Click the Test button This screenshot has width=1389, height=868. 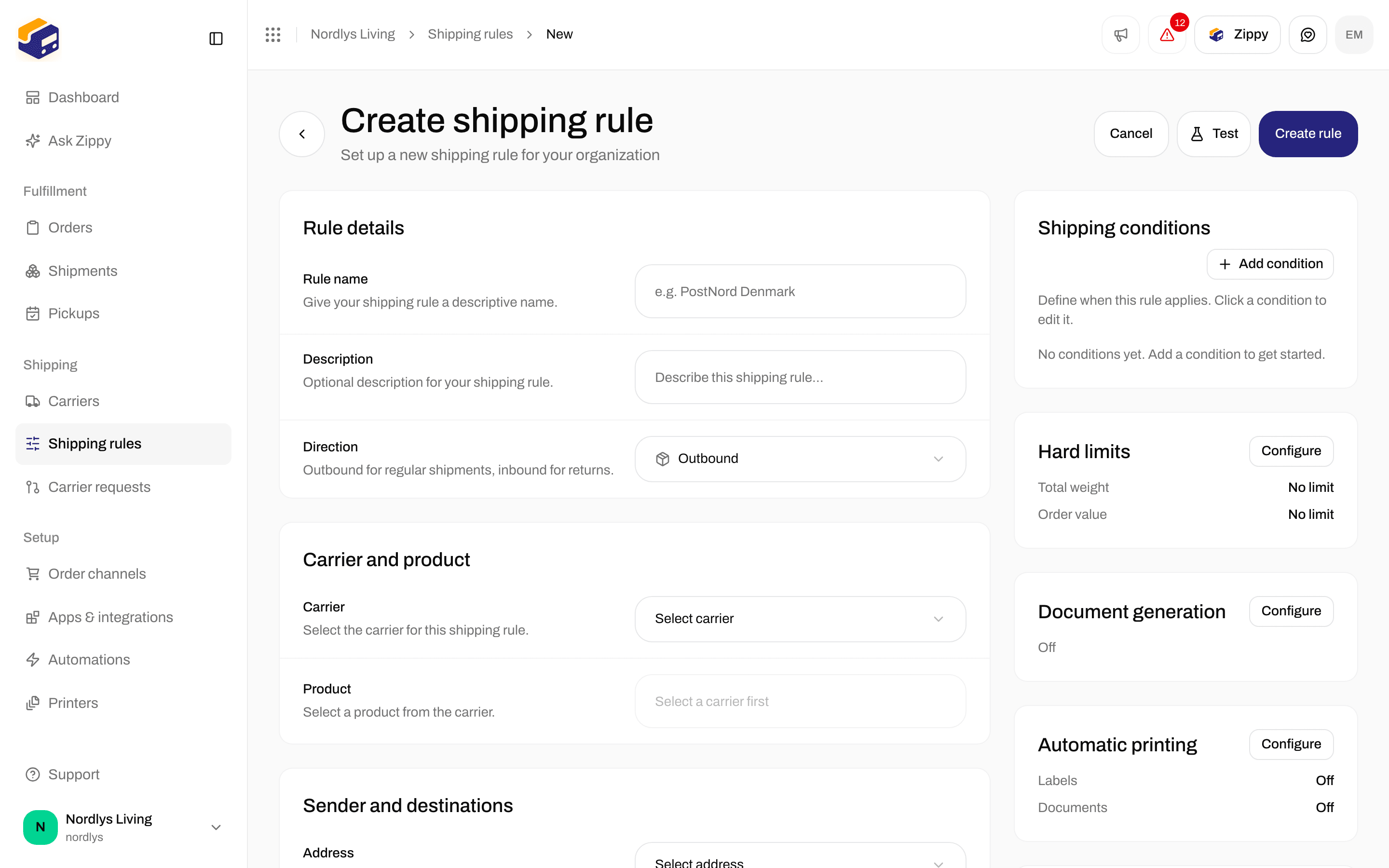(x=1213, y=134)
